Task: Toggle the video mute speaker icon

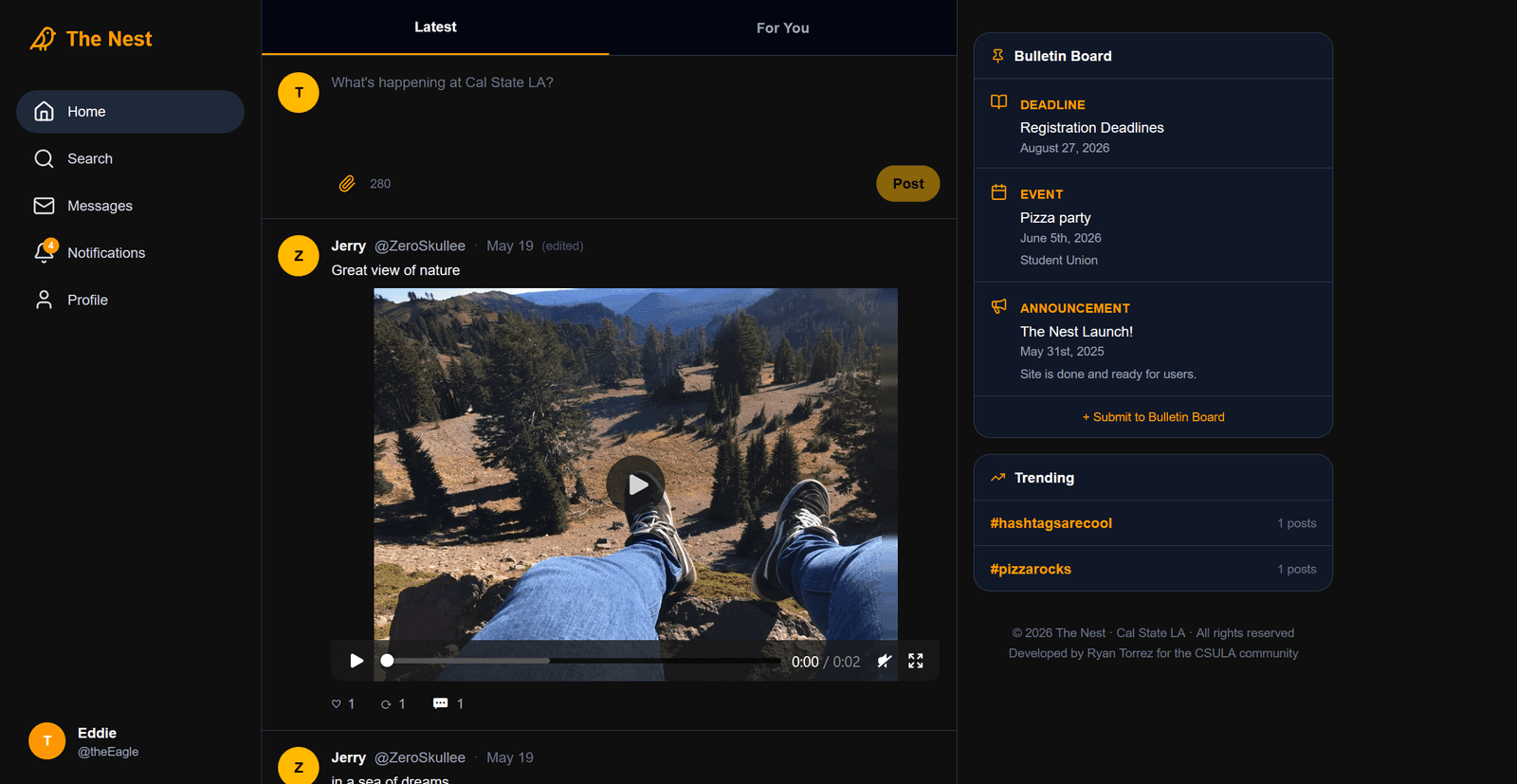Action: [884, 661]
